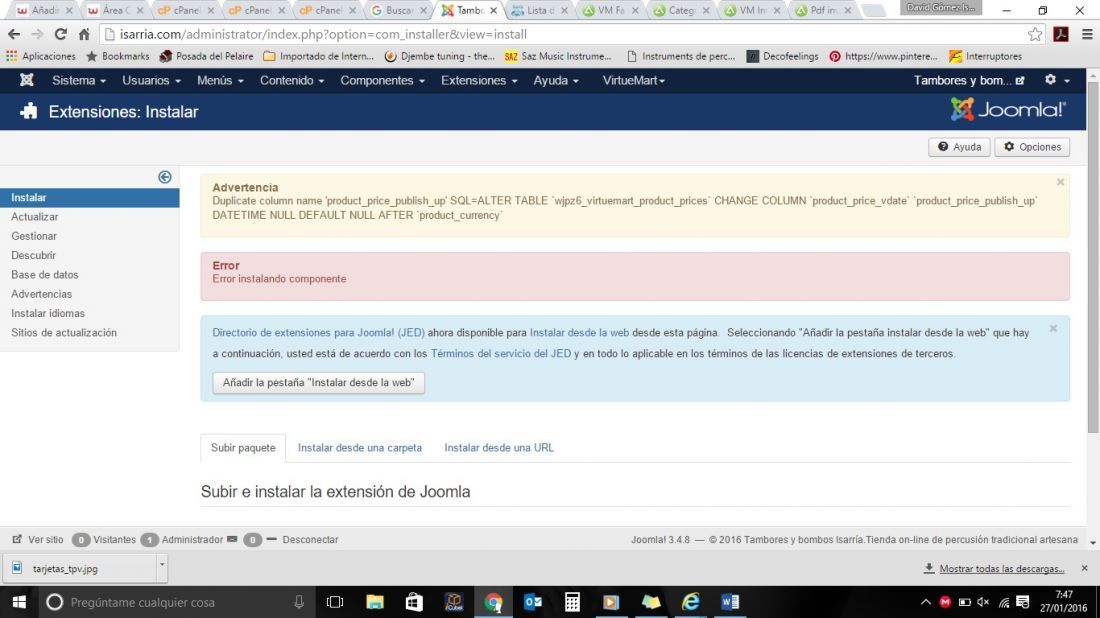Open the browser home page
This screenshot has width=1100, height=618.
[84, 34]
